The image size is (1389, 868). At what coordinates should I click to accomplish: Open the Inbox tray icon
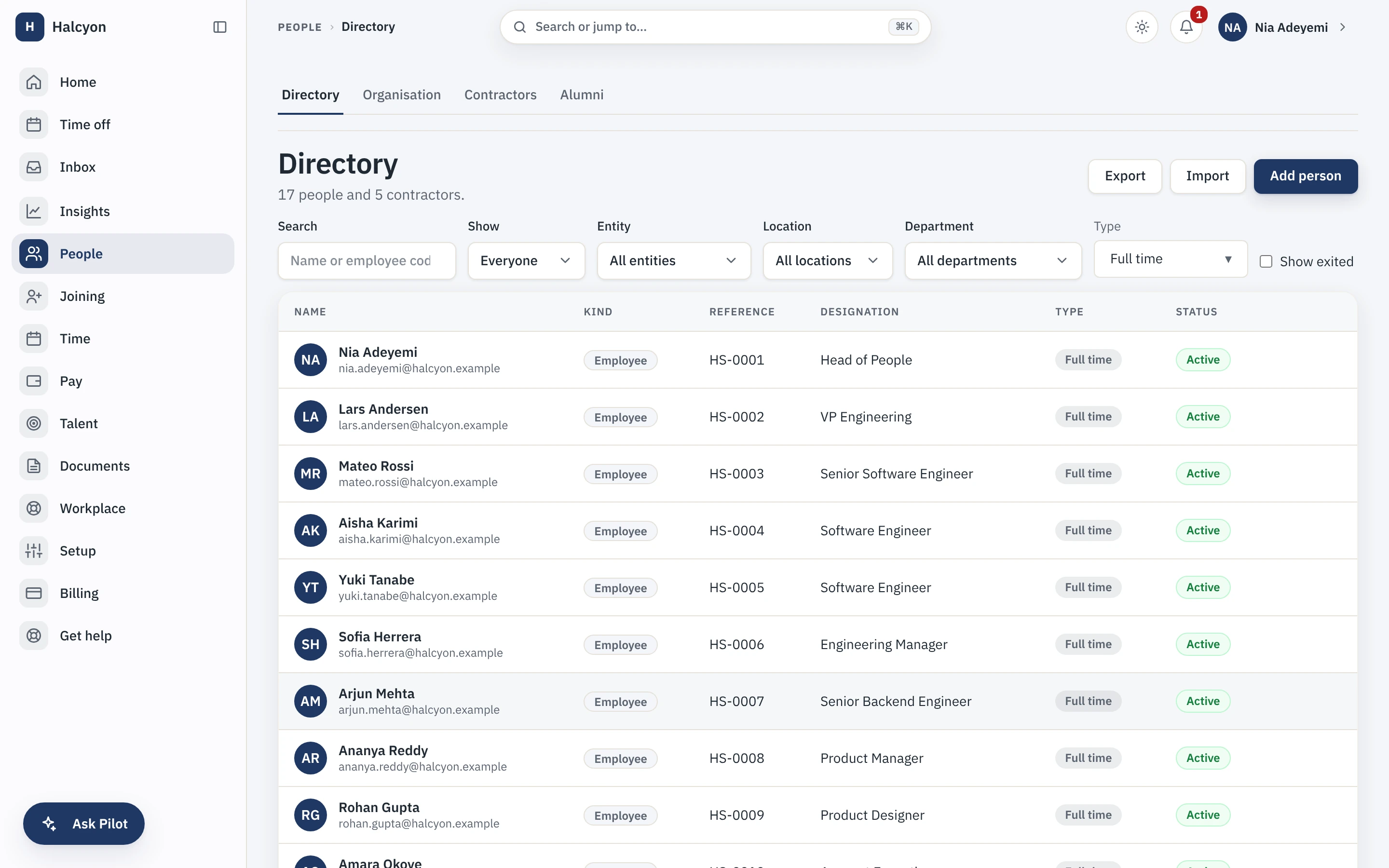click(34, 167)
